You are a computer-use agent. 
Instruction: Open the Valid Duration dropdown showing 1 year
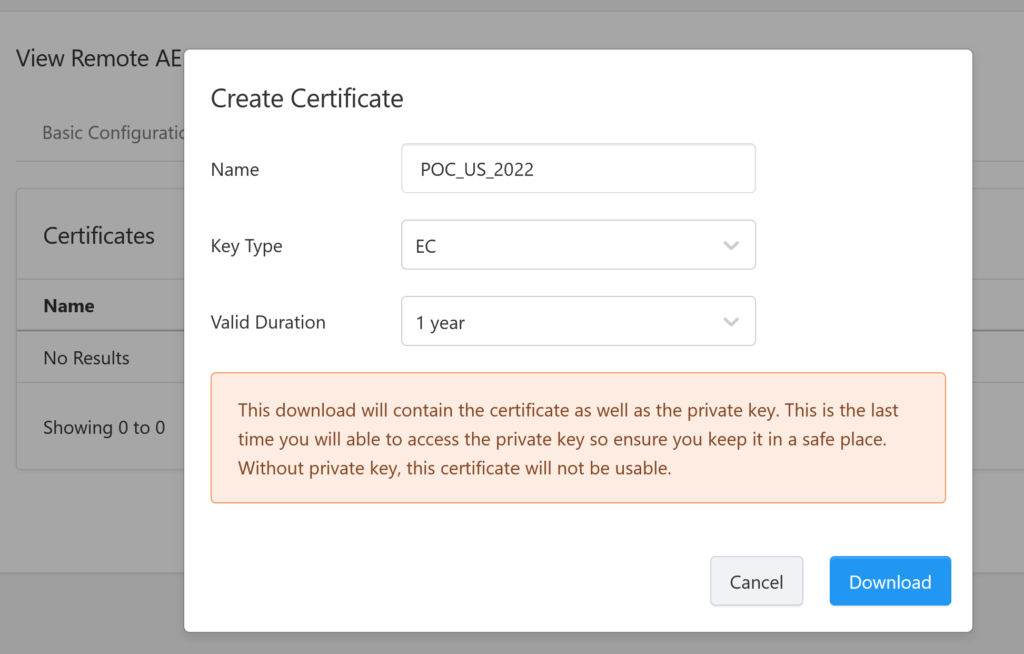[x=578, y=321]
